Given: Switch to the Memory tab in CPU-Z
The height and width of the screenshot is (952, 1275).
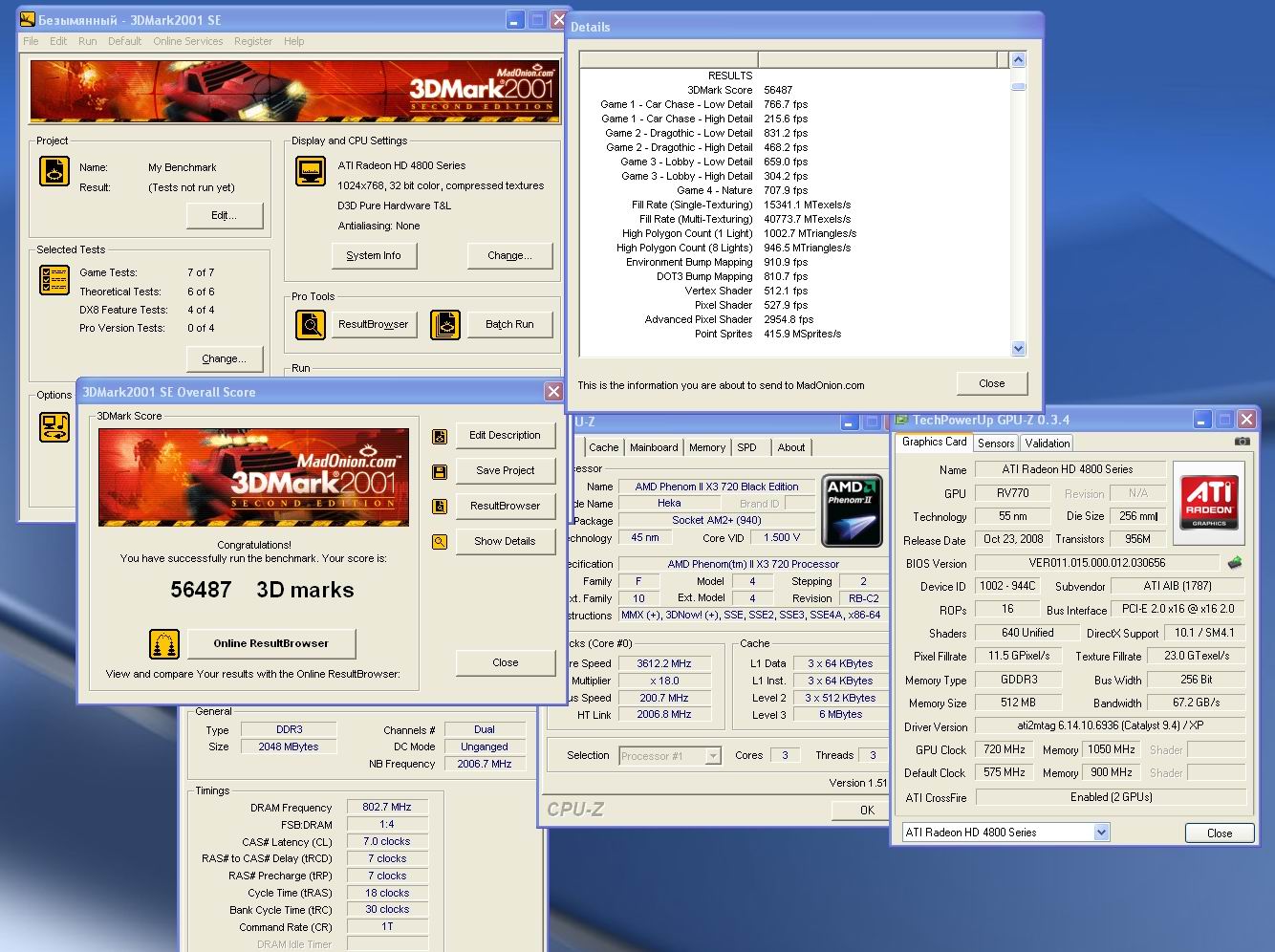Looking at the screenshot, I should 707,447.
